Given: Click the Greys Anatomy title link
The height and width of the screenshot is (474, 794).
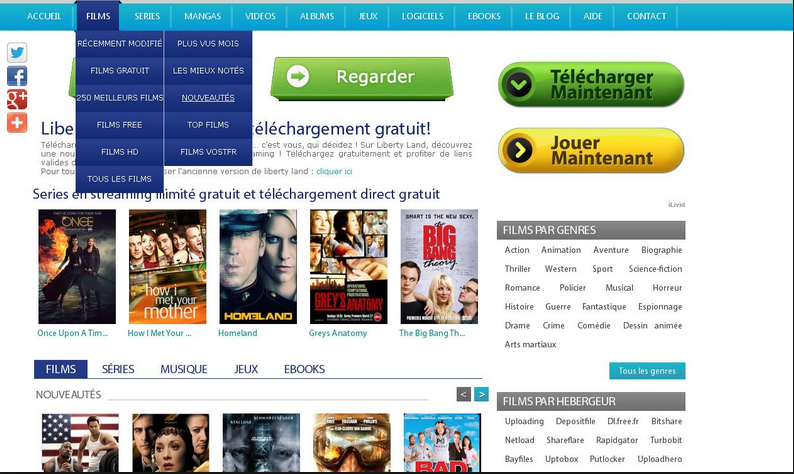Looking at the screenshot, I should pyautogui.click(x=338, y=333).
